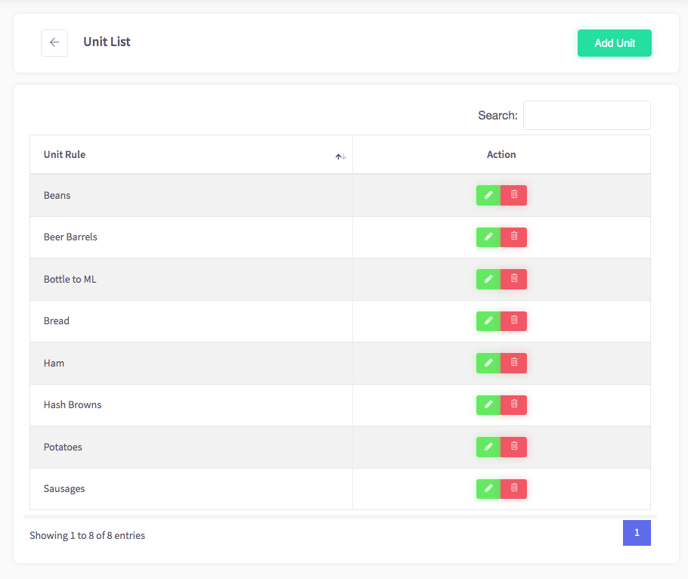Click the Unit Rule column header

191,154
